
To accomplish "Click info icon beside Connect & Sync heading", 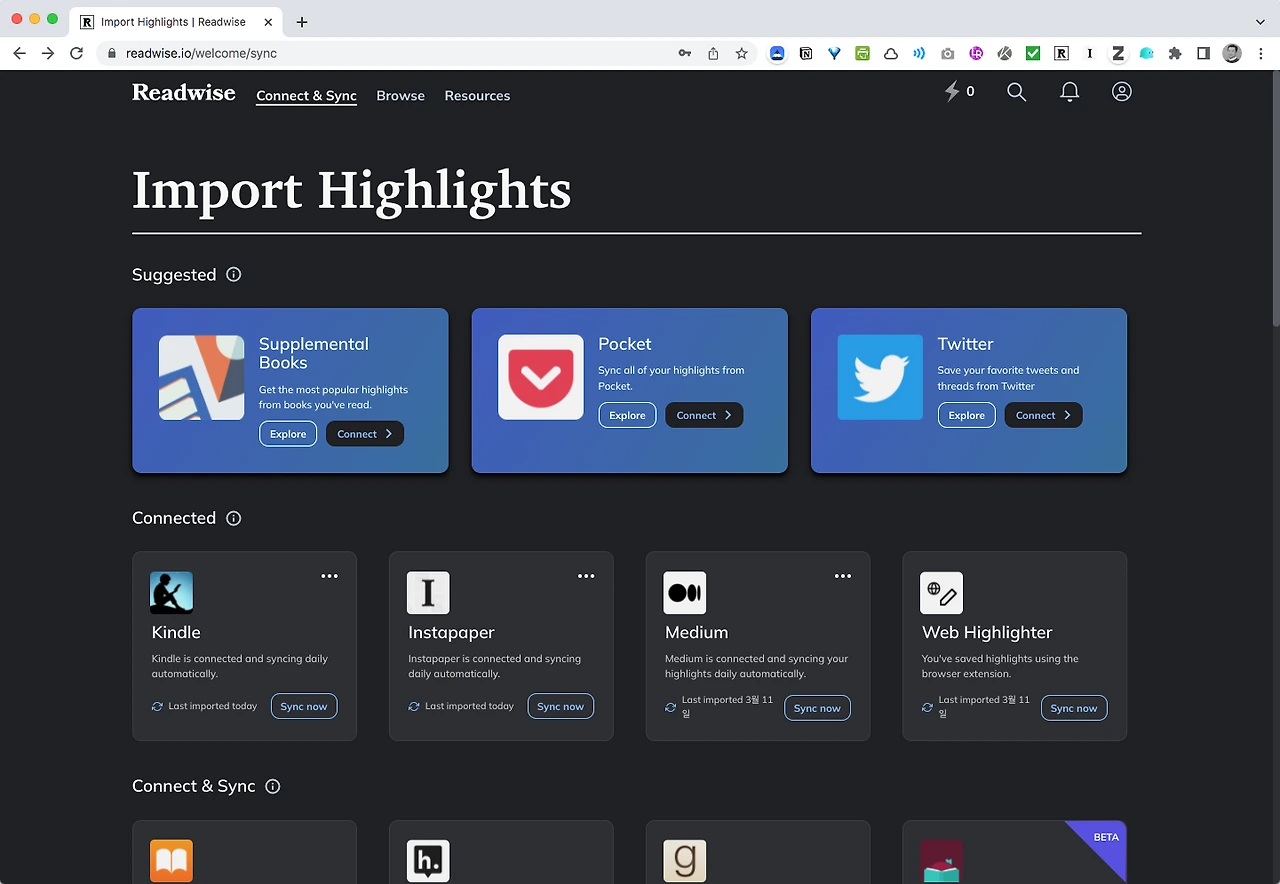I will (x=273, y=786).
